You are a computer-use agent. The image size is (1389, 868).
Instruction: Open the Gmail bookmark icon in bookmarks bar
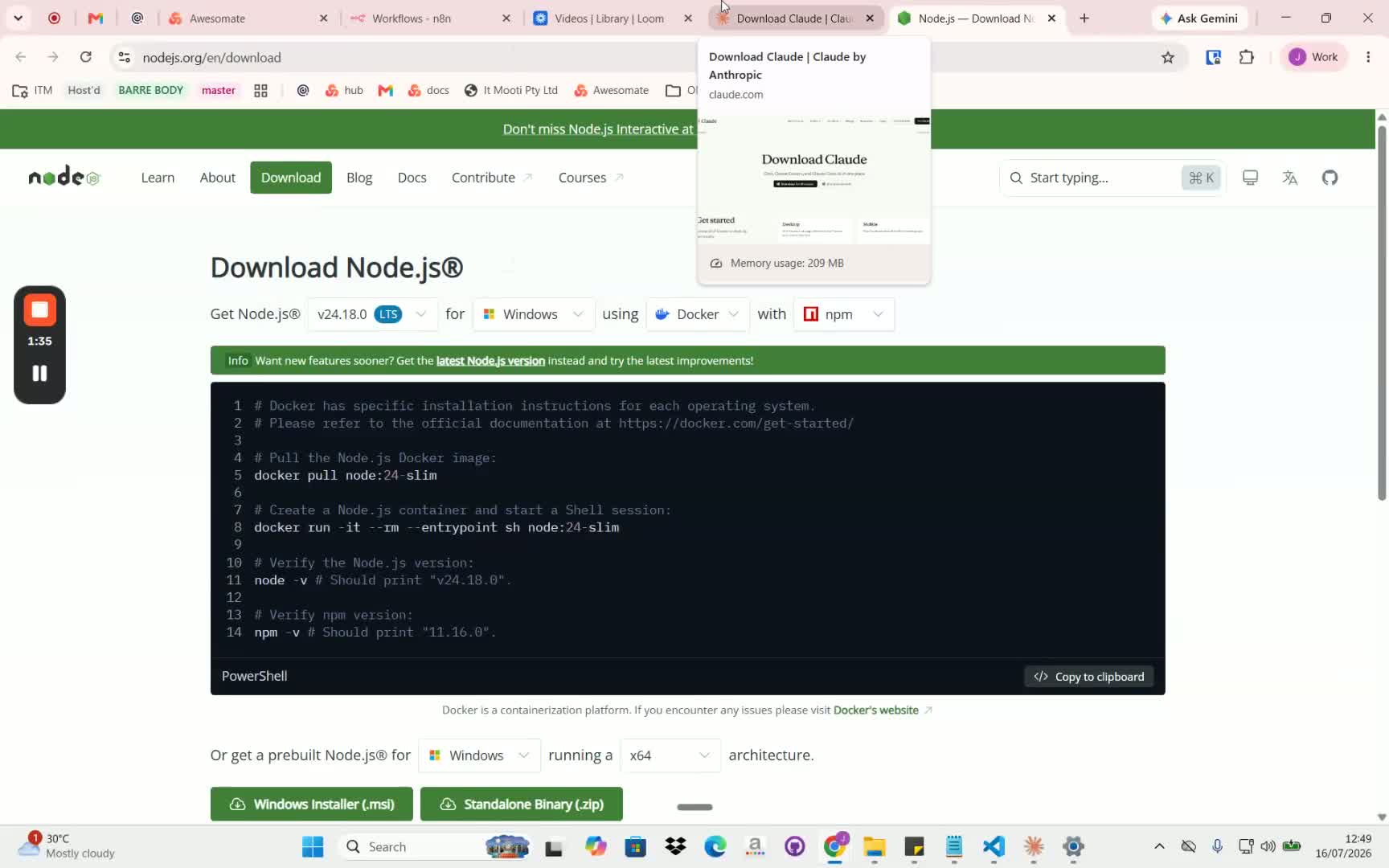(x=386, y=90)
